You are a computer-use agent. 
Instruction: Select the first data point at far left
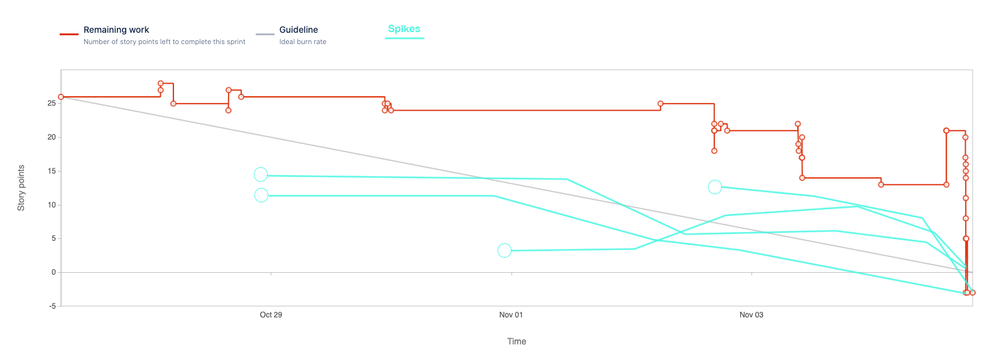click(61, 97)
